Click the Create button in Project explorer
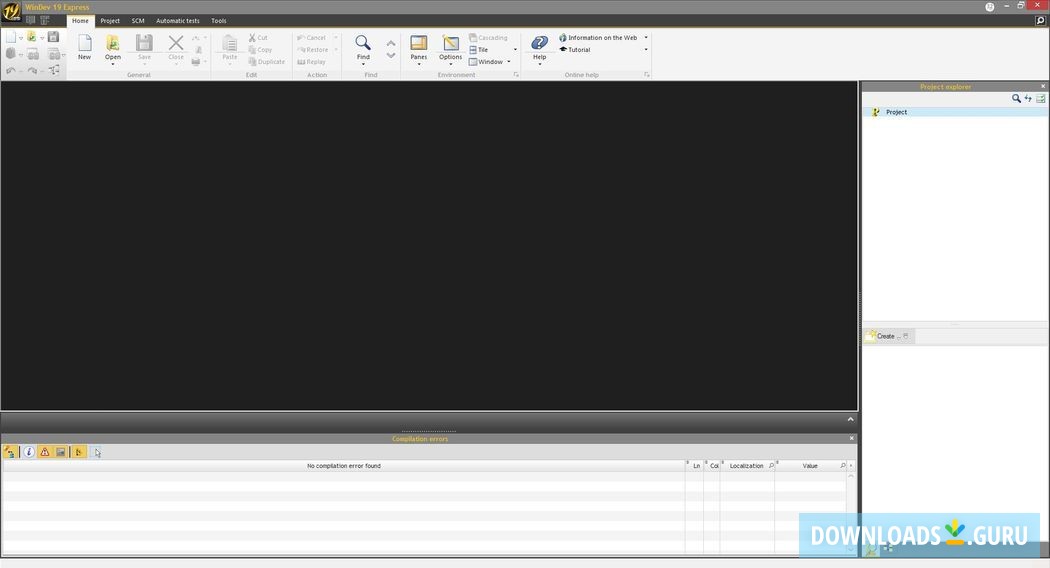Image resolution: width=1050 pixels, height=568 pixels. coord(887,336)
